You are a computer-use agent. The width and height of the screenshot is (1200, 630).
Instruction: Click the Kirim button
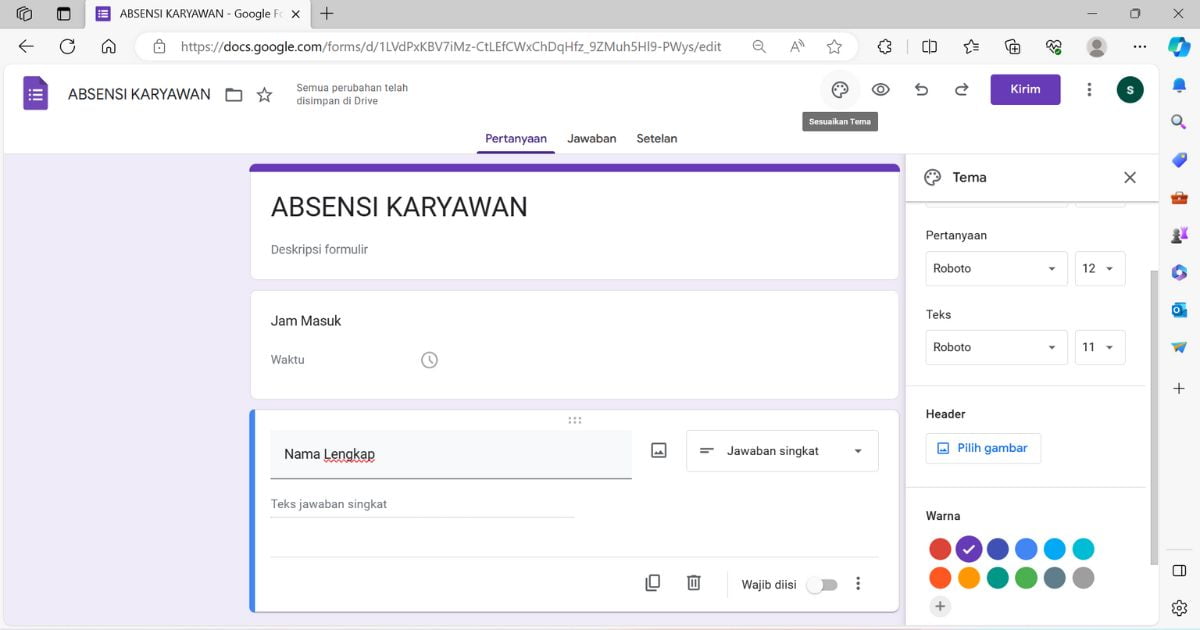[1025, 89]
